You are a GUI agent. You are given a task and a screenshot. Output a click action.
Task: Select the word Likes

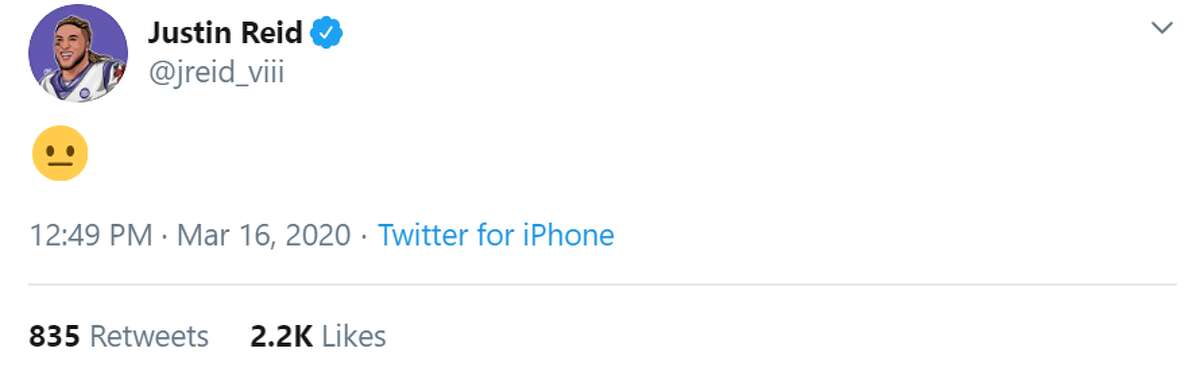pos(354,336)
